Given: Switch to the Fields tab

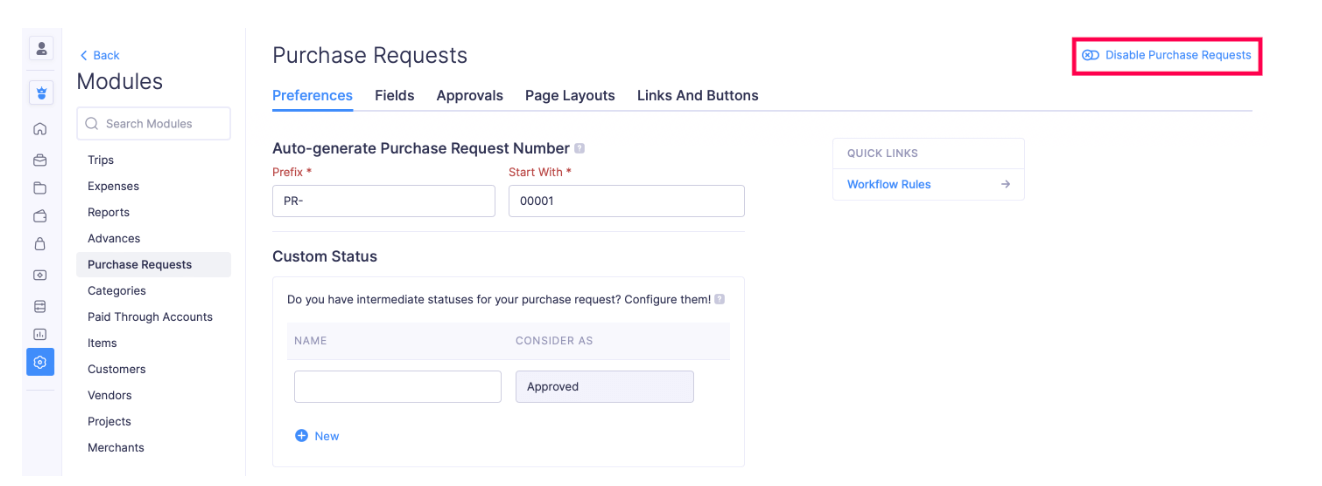Looking at the screenshot, I should 395,96.
